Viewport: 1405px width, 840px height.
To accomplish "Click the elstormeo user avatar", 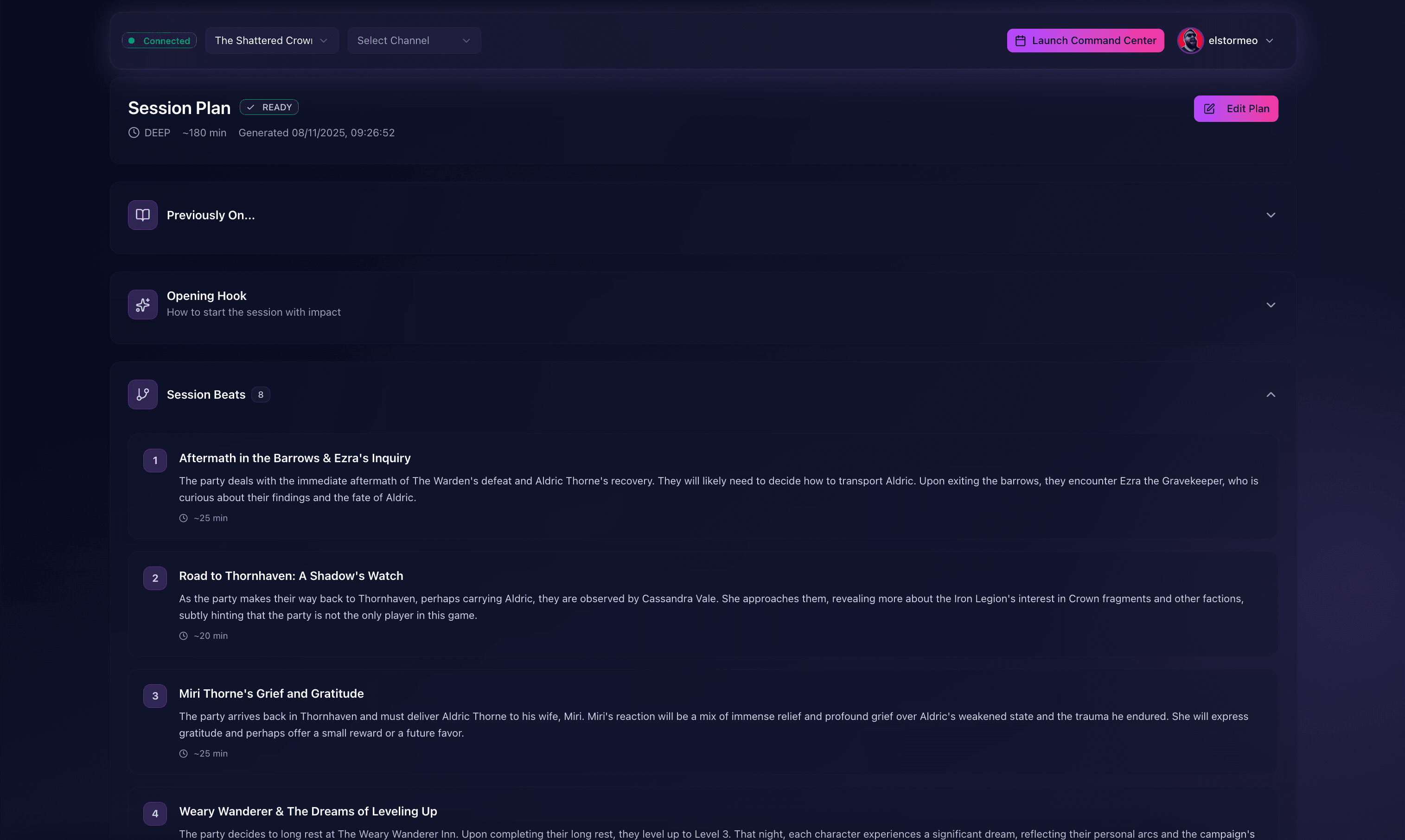I will pos(1190,41).
